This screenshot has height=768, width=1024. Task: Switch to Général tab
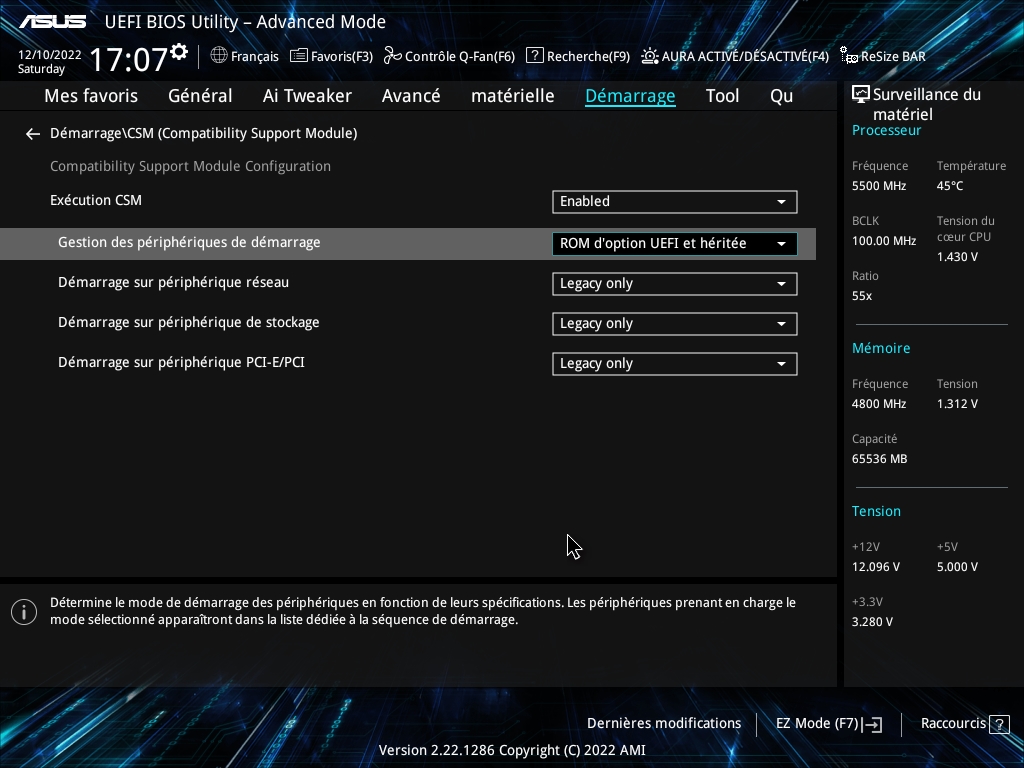click(200, 96)
